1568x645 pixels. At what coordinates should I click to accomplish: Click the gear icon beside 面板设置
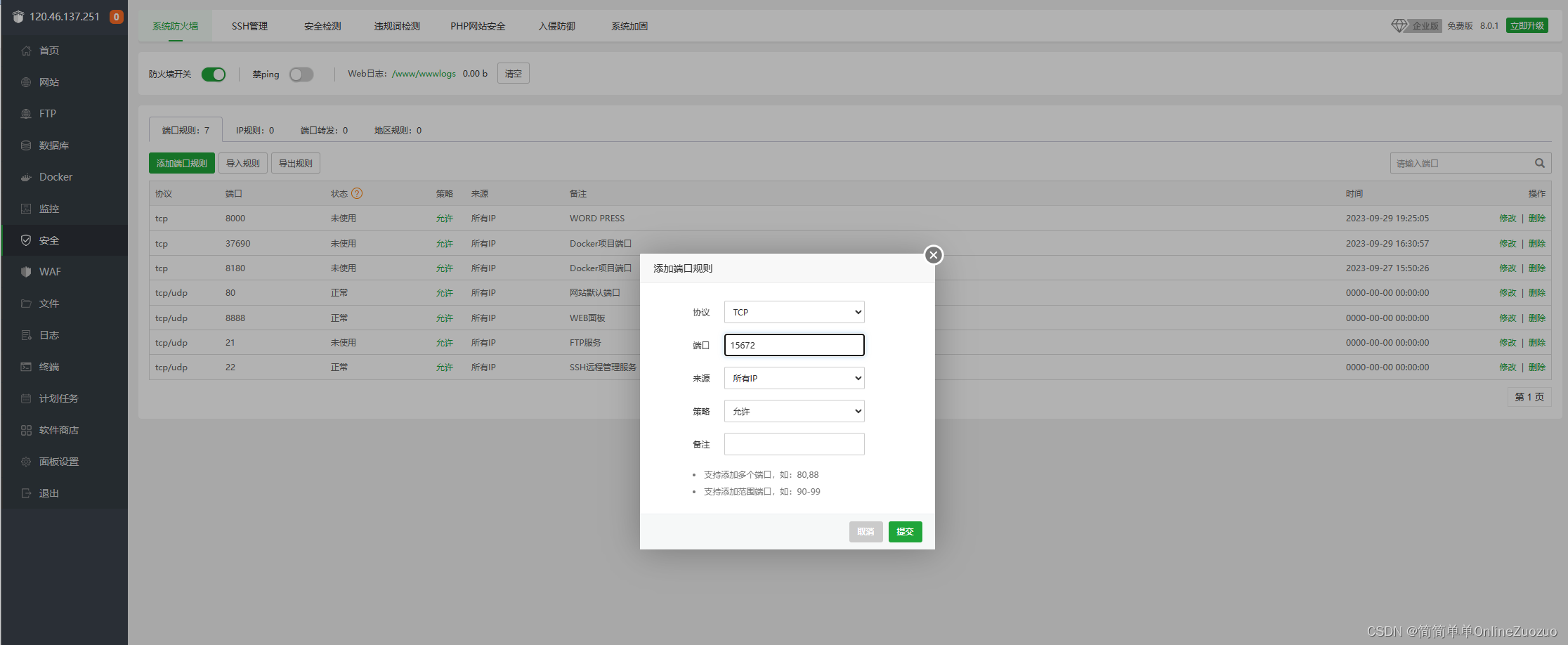click(x=26, y=462)
